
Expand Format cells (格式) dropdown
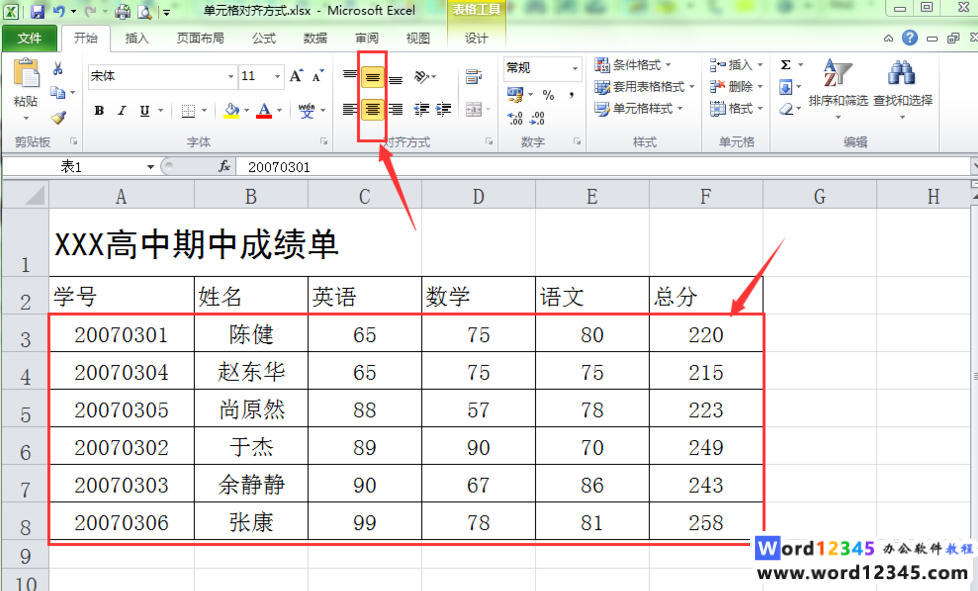coord(760,109)
